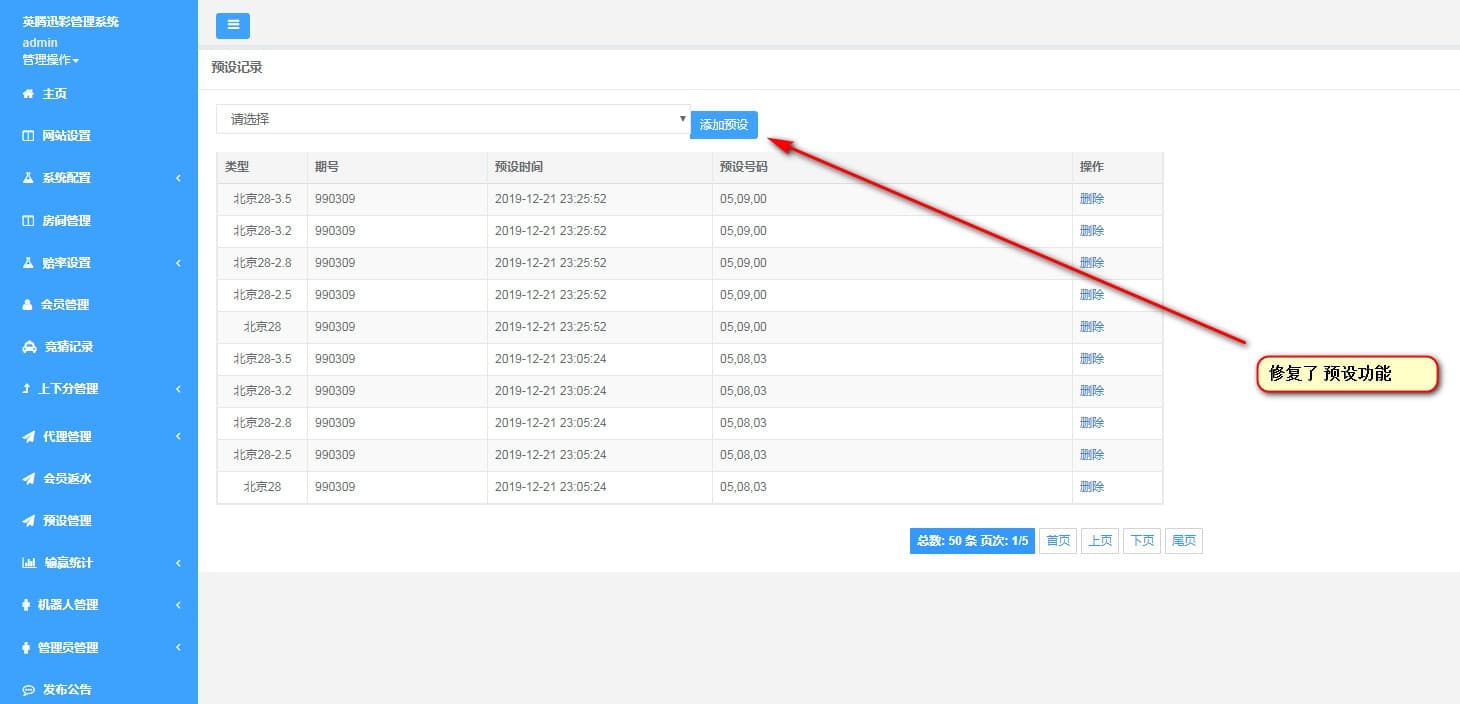
Task: Click the user icon beside 会员管理
Action: coord(28,305)
